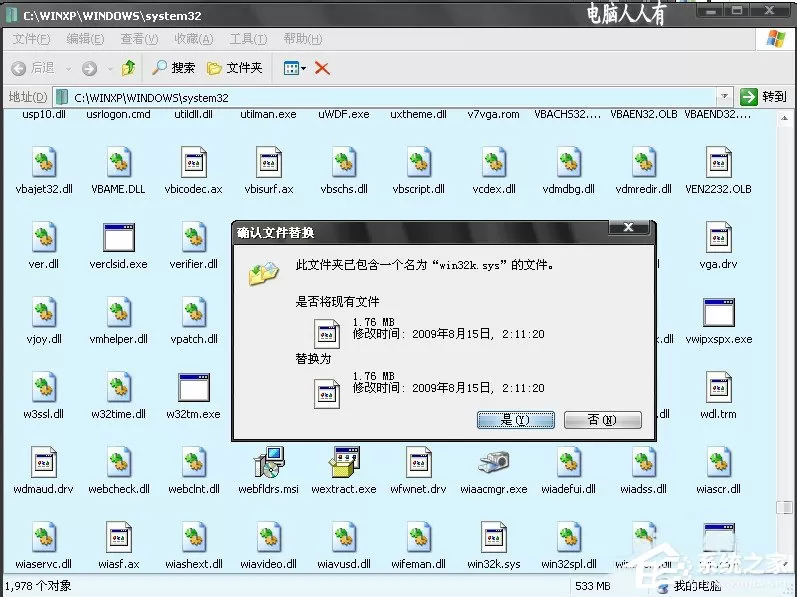
Task: Select vbschs.dll file icon
Action: click(x=344, y=163)
